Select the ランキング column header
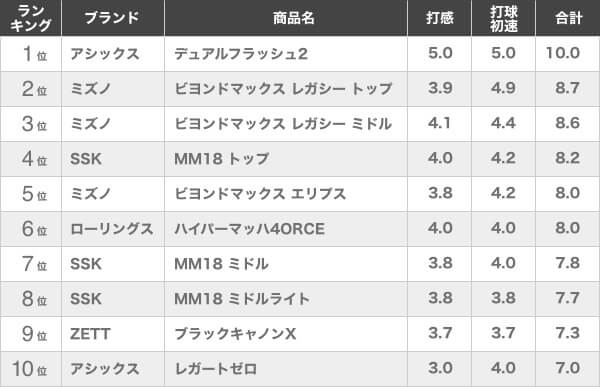This screenshot has height=387, width=600. (31, 18)
